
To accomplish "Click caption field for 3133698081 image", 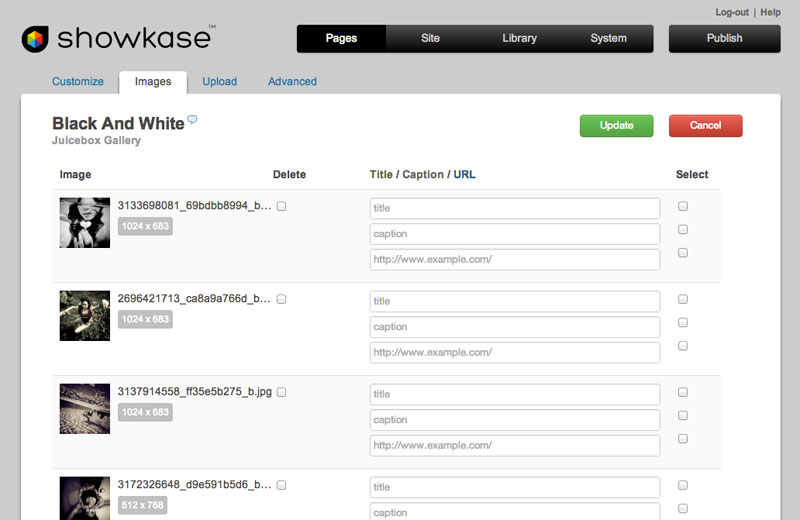I will [515, 234].
